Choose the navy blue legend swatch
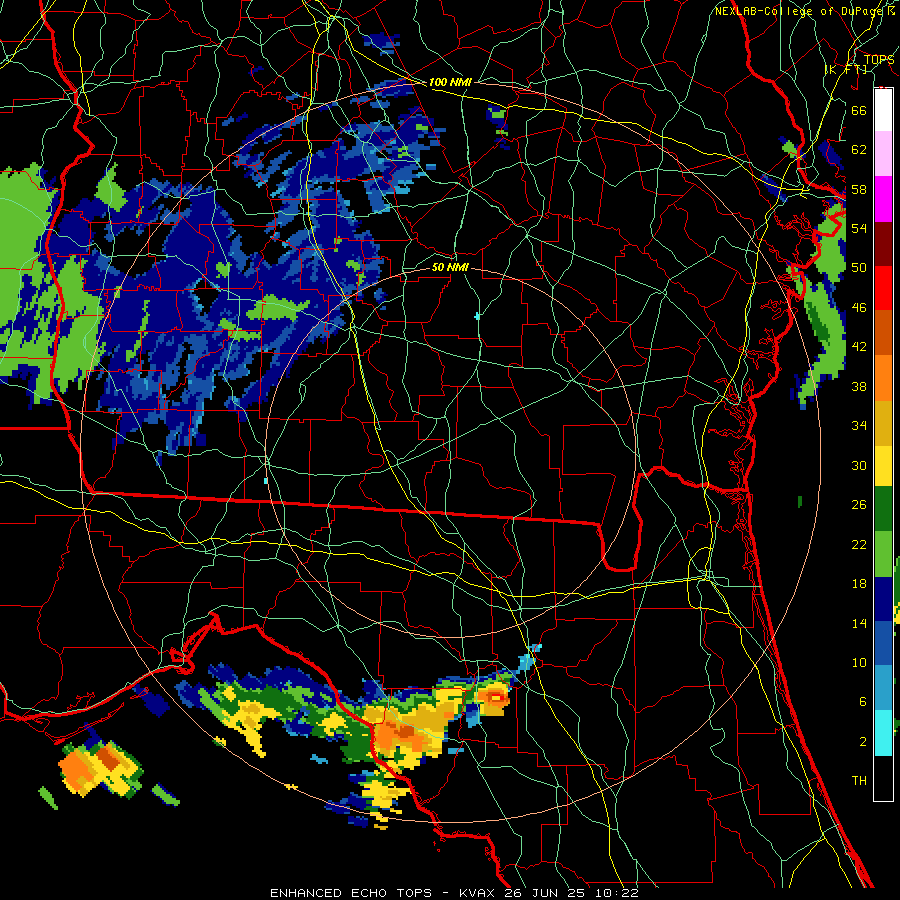The width and height of the screenshot is (900, 900). coord(883,599)
